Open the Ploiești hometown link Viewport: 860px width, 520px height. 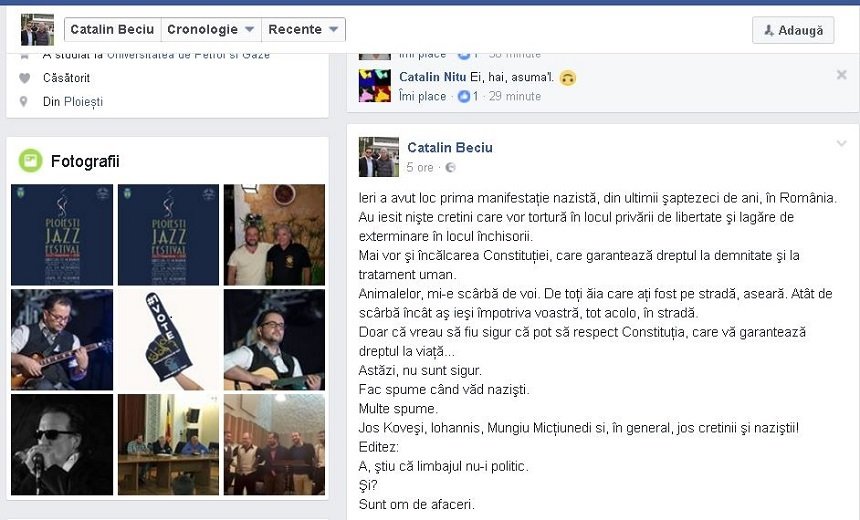pyautogui.click(x=83, y=102)
